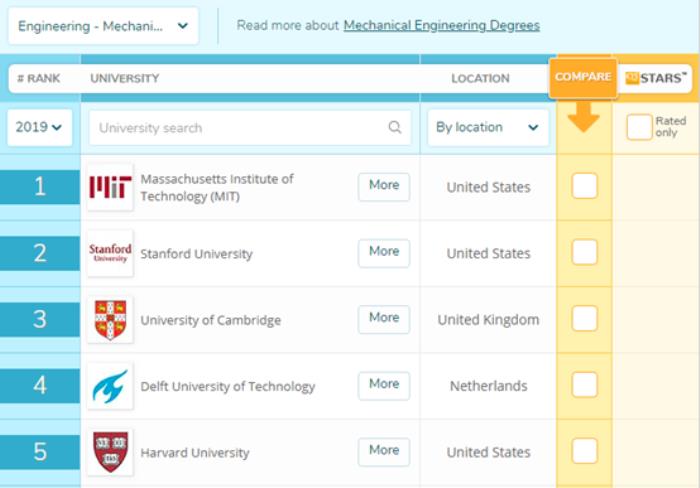Expand the By location filter

point(487,128)
